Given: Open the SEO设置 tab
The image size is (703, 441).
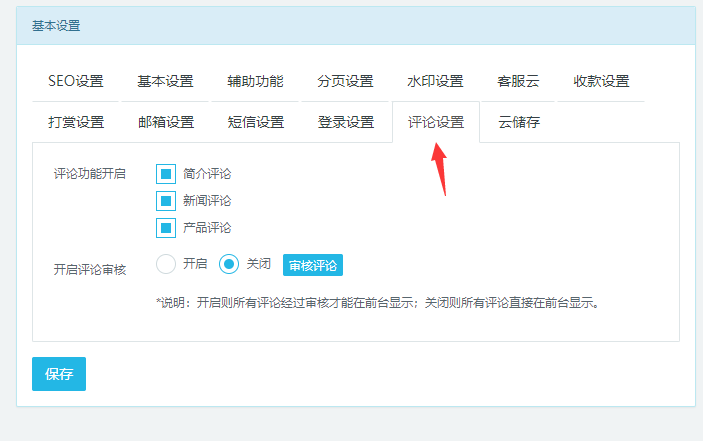Looking at the screenshot, I should tap(76, 82).
